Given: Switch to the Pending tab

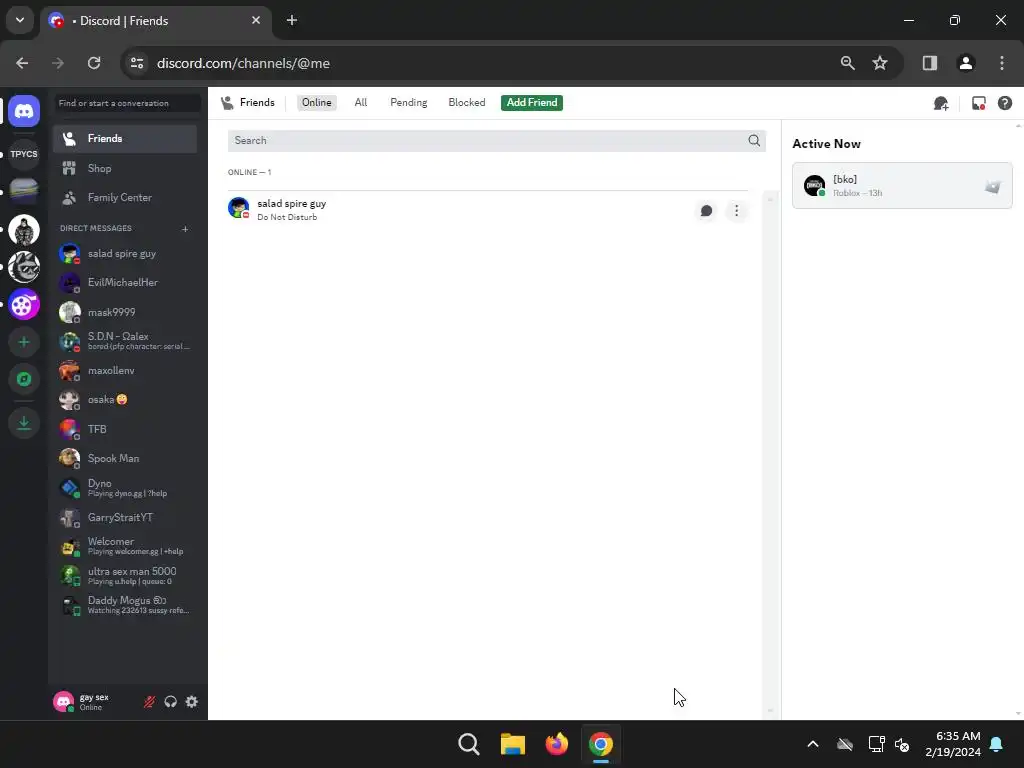Looking at the screenshot, I should pos(408,103).
